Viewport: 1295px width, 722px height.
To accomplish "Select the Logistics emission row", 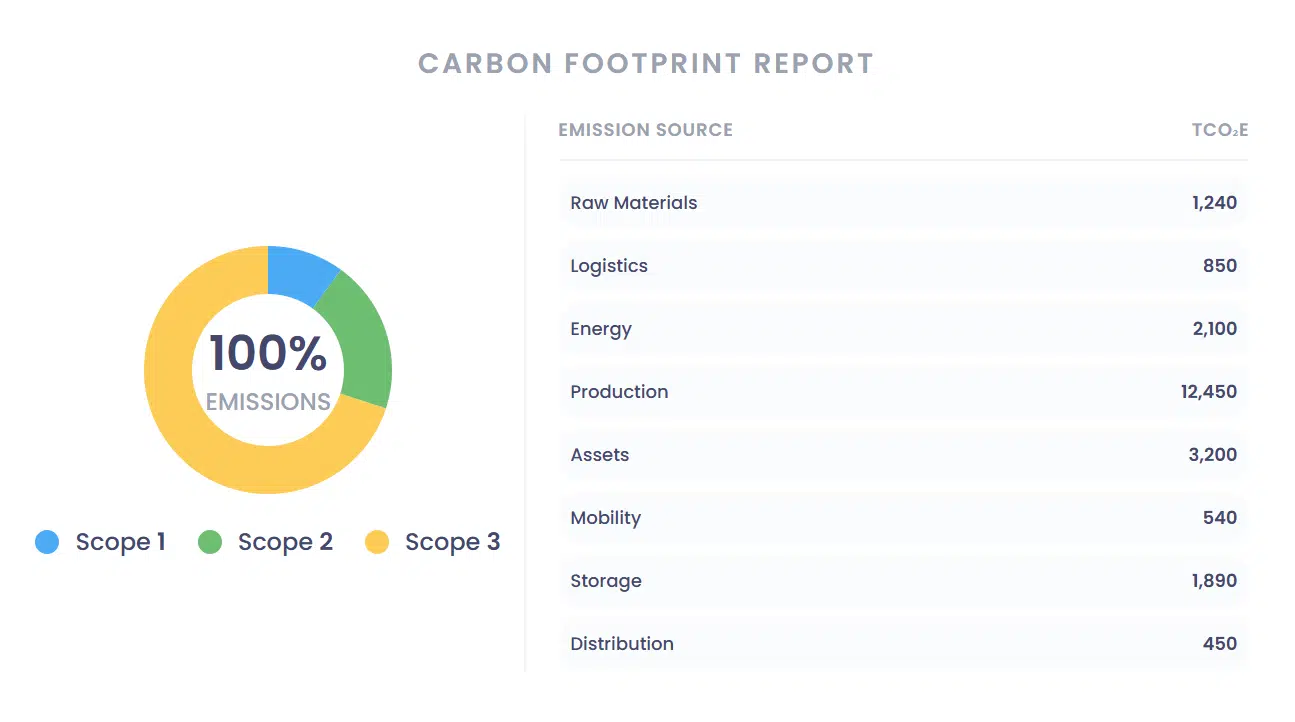I will 903,266.
